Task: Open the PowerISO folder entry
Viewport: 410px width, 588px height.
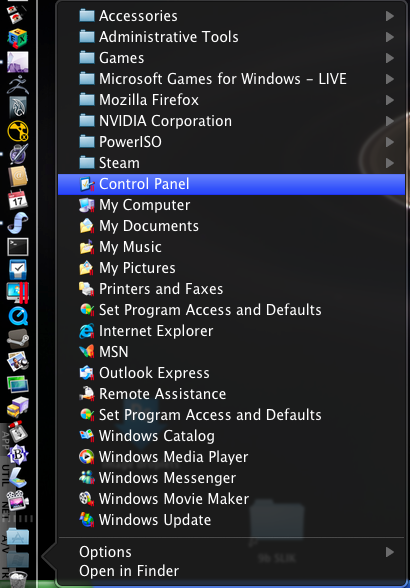Action: (231, 142)
